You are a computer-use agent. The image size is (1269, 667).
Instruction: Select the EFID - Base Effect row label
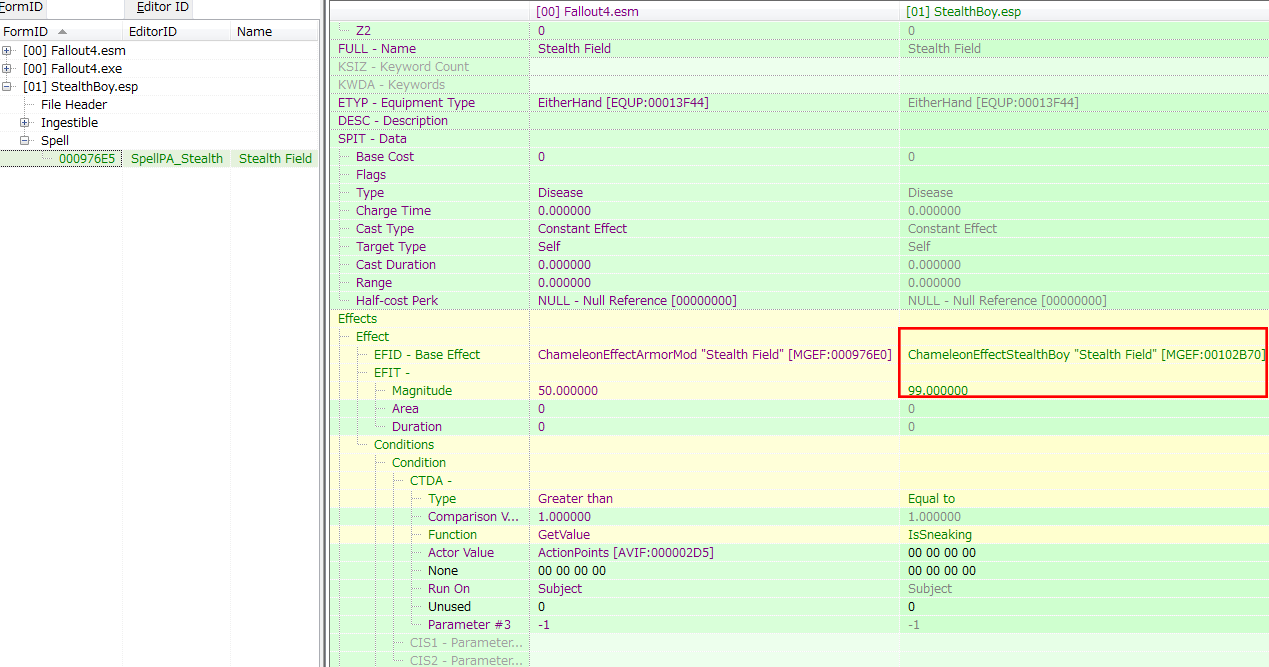click(427, 354)
